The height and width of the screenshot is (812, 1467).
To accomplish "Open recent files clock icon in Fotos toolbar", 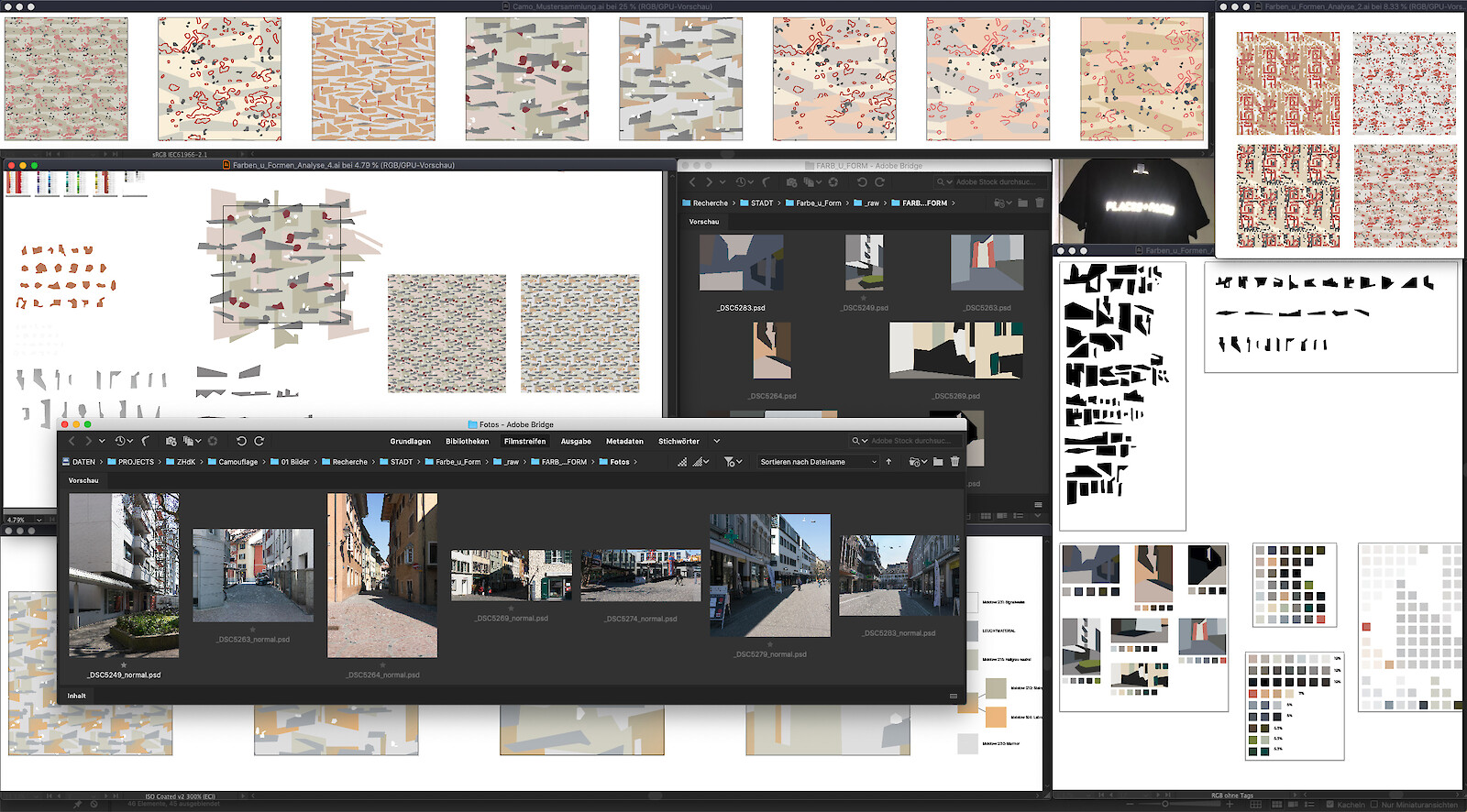I will coord(121,441).
